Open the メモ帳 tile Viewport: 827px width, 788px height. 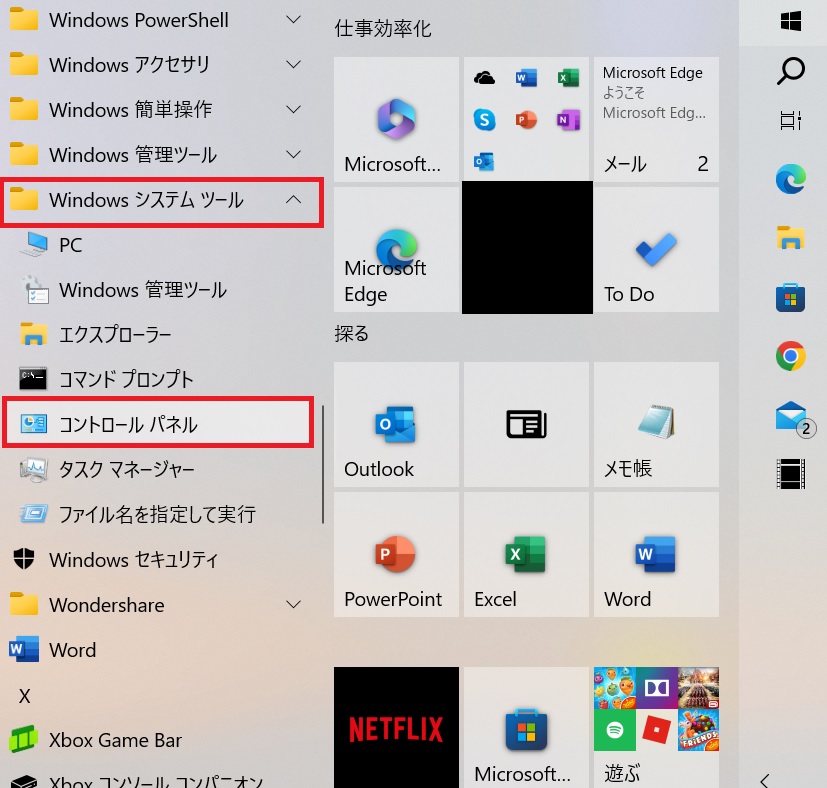pos(656,424)
